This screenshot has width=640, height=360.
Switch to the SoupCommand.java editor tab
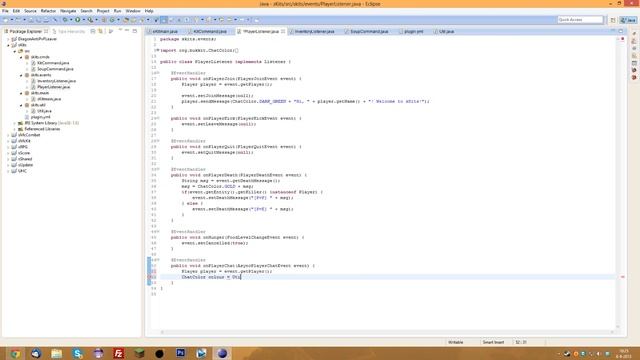[367, 31]
